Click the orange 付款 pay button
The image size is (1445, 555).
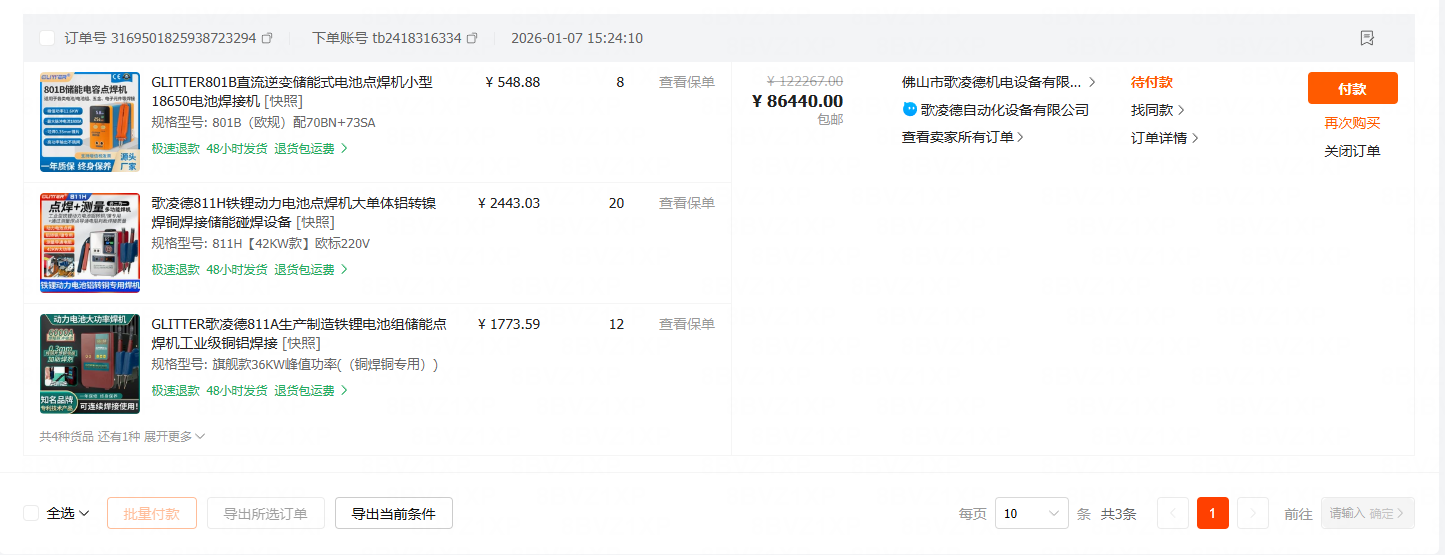1352,88
